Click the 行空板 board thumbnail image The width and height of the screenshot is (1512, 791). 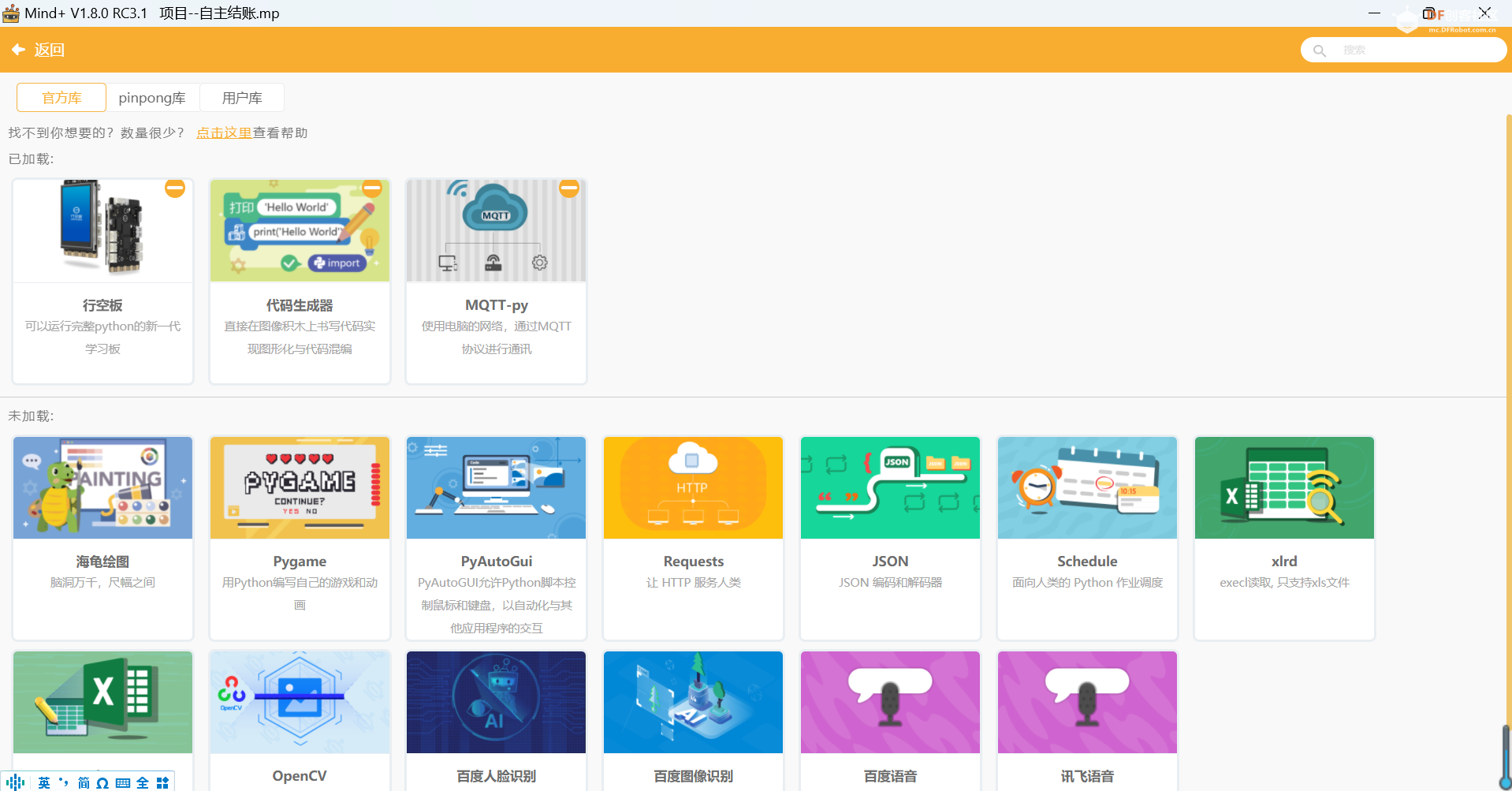tap(102, 229)
